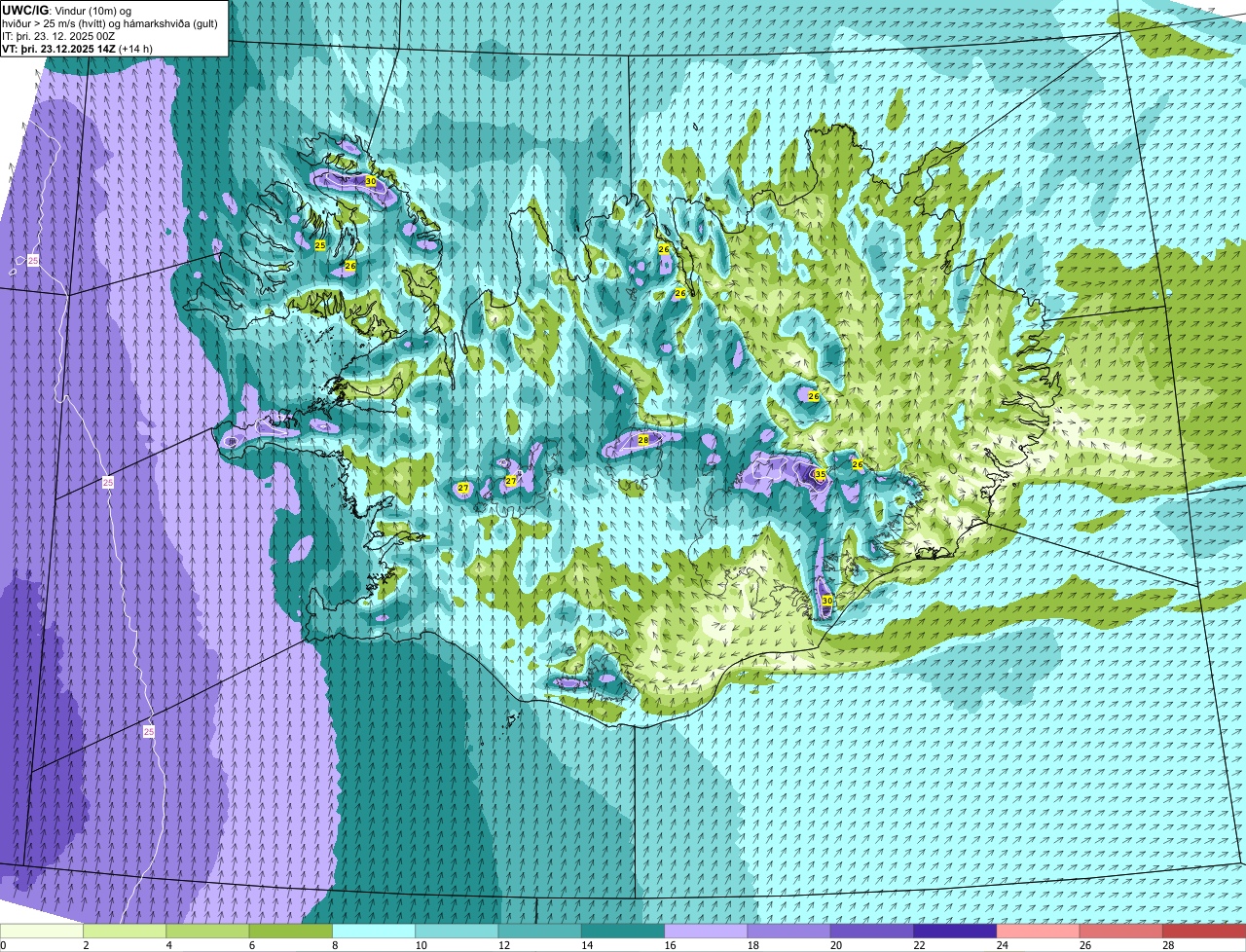Screen dimensions: 1246x952
Task: Click the '6' tick label in legend
Action: (251, 945)
